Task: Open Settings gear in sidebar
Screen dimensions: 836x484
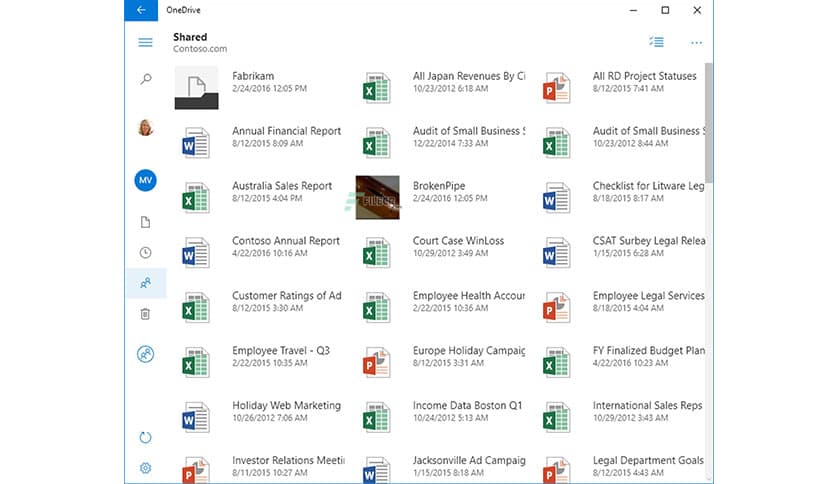Action: 145,468
